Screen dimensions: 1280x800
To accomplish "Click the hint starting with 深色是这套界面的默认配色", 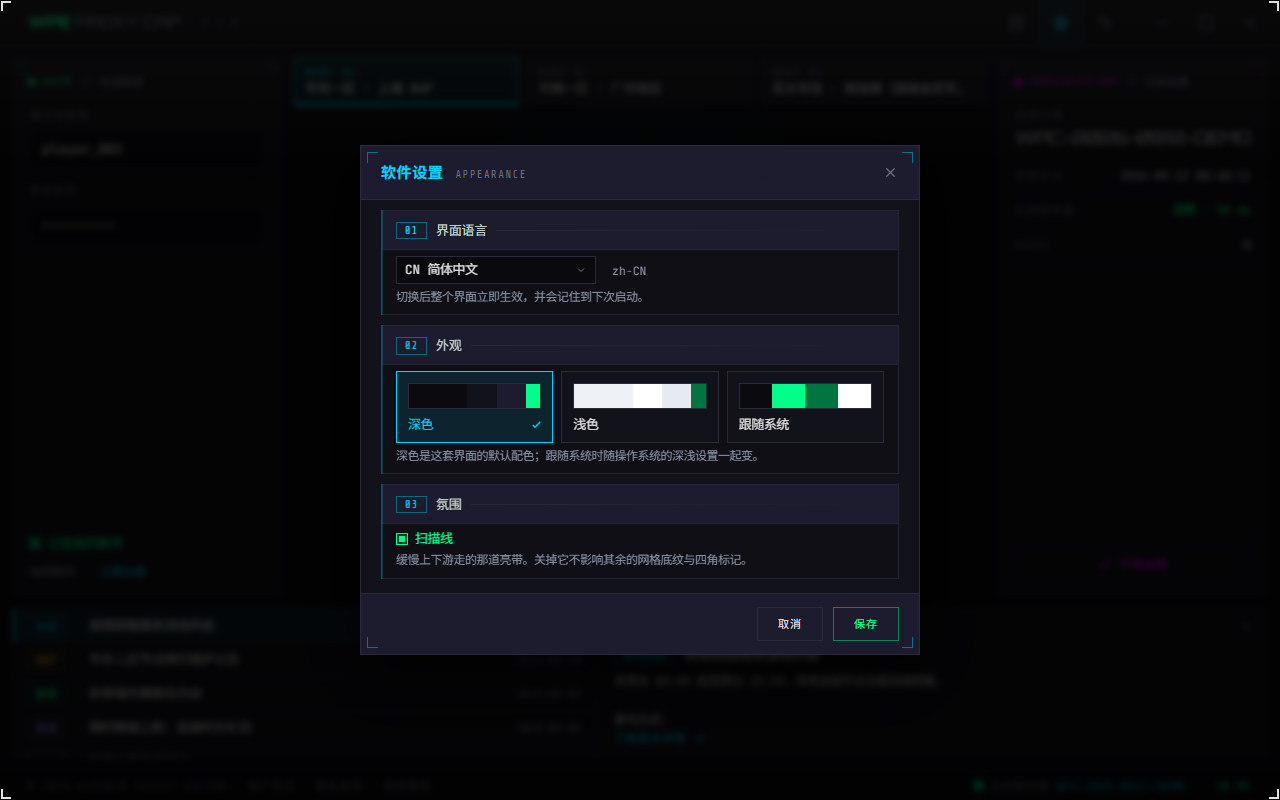I will click(578, 456).
